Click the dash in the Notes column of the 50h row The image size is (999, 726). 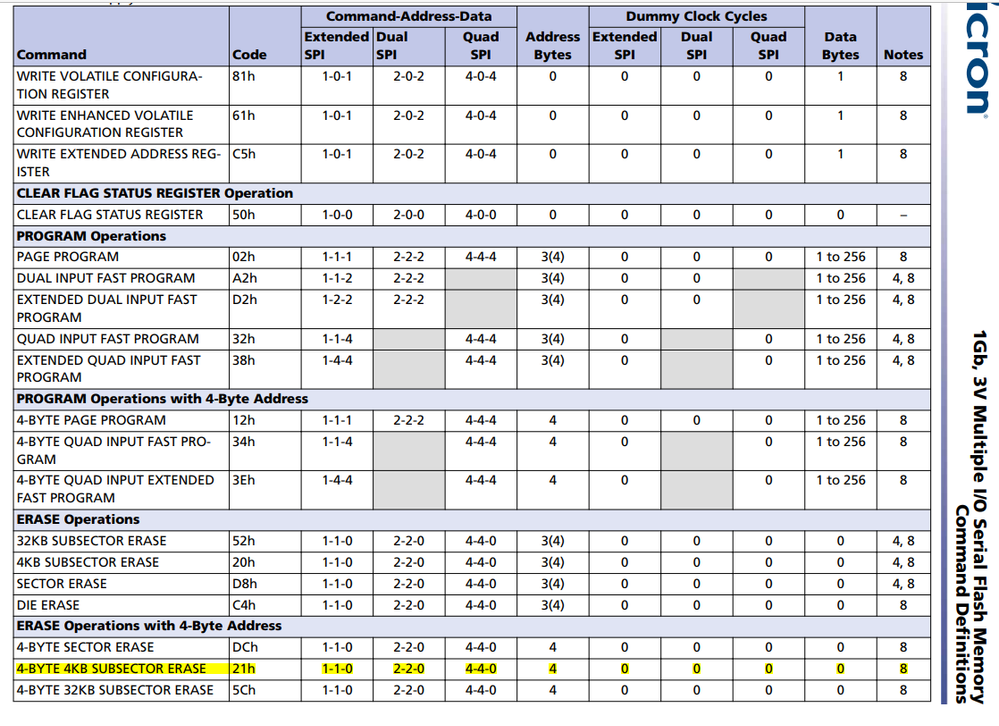[x=903, y=216]
